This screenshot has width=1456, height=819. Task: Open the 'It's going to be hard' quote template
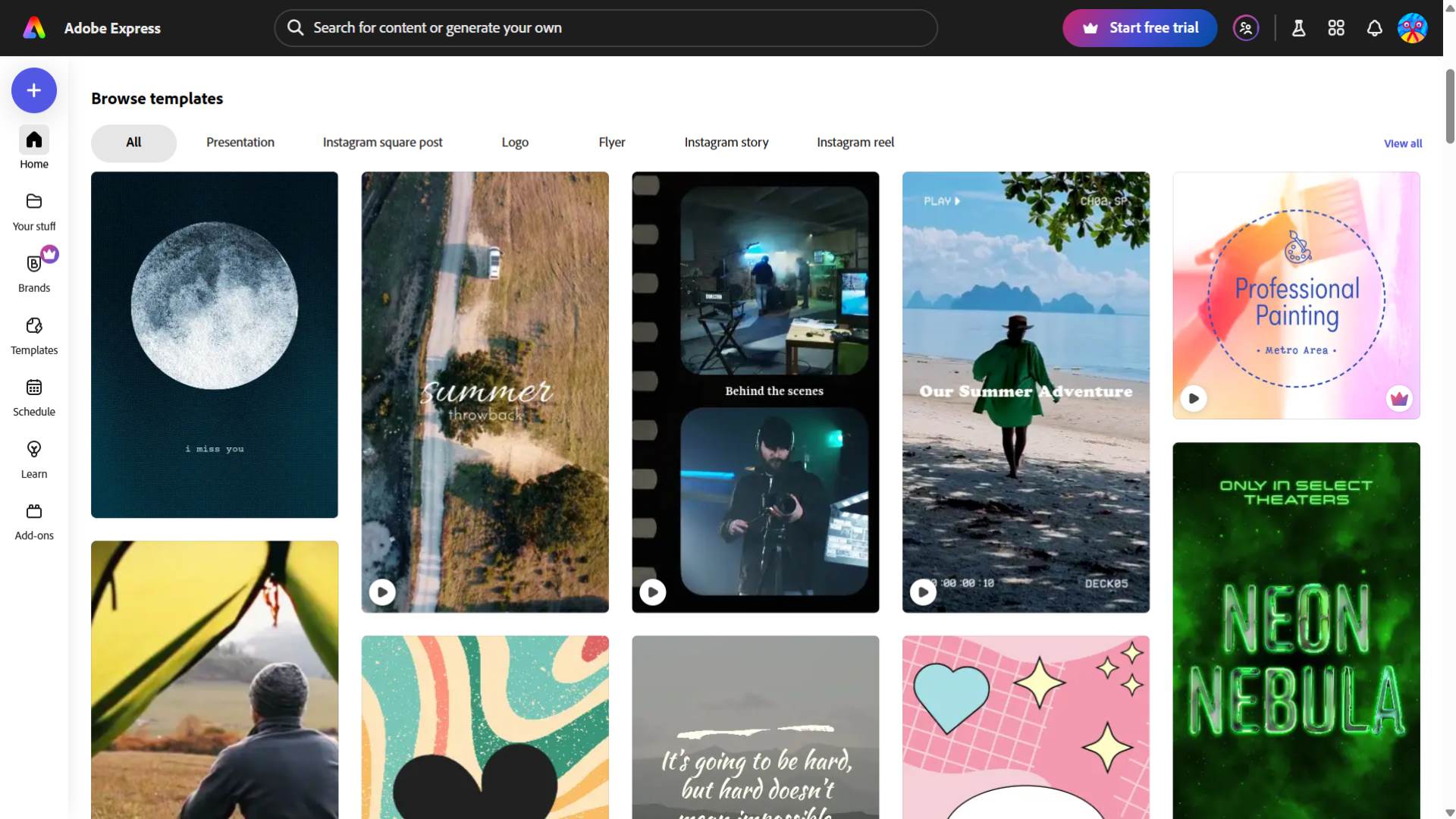click(x=755, y=727)
